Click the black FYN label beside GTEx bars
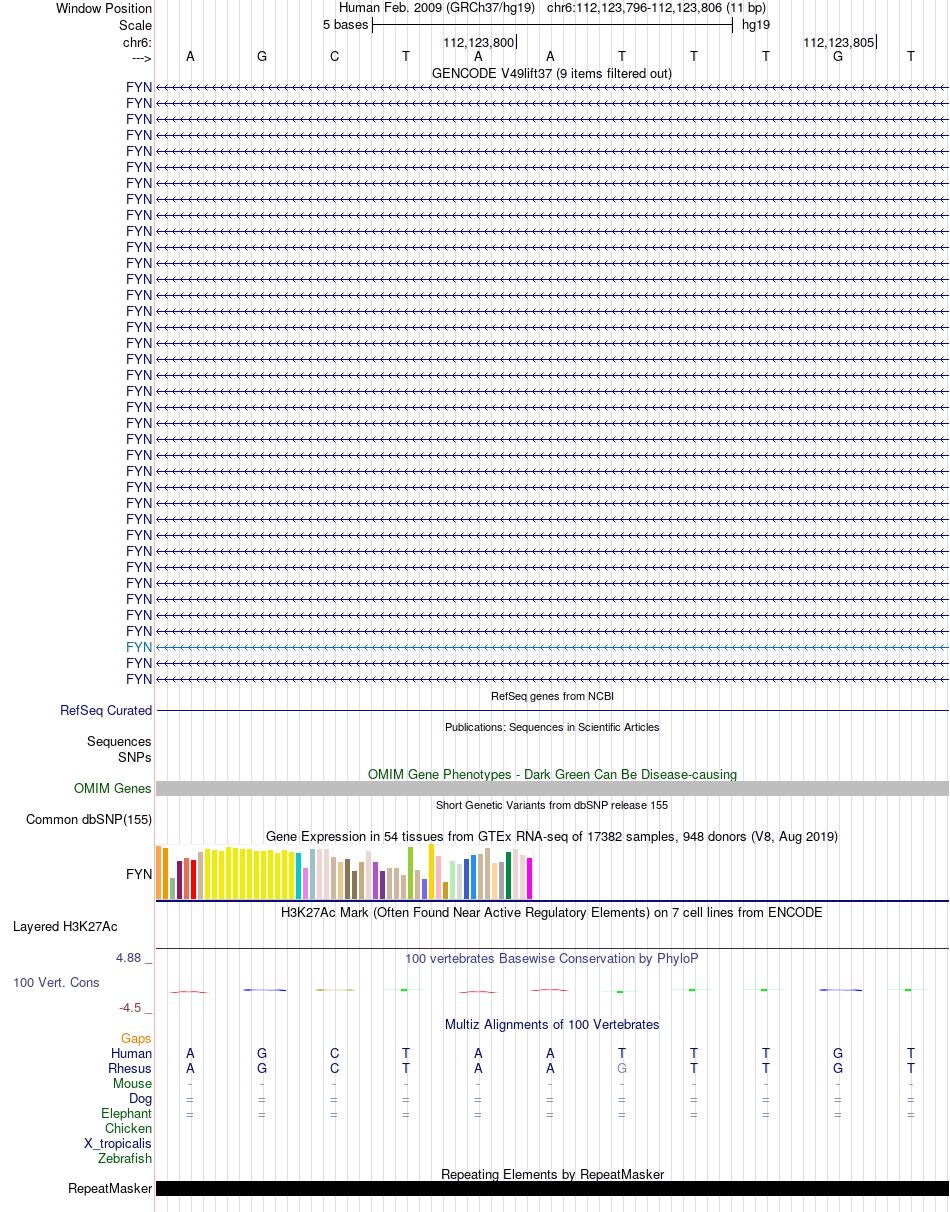Screen dimensions: 950x1212 [139, 874]
